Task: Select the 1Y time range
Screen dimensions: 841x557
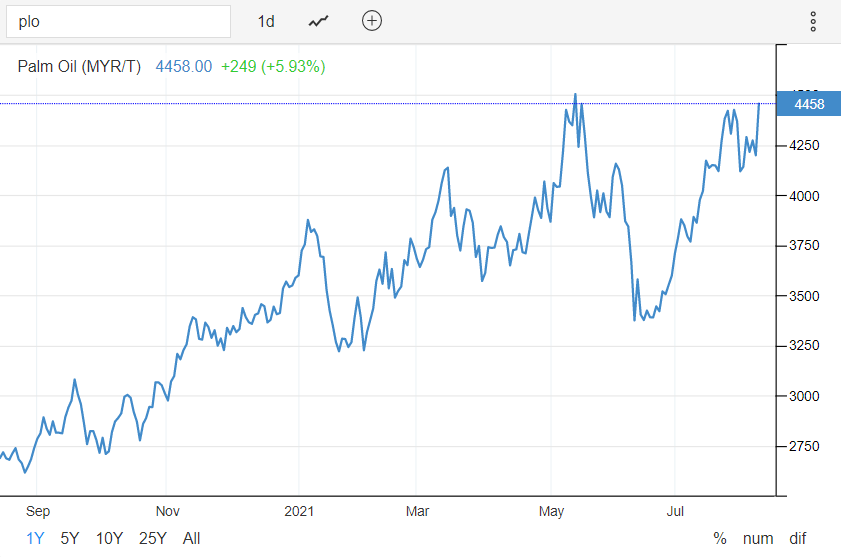Action: [35, 538]
